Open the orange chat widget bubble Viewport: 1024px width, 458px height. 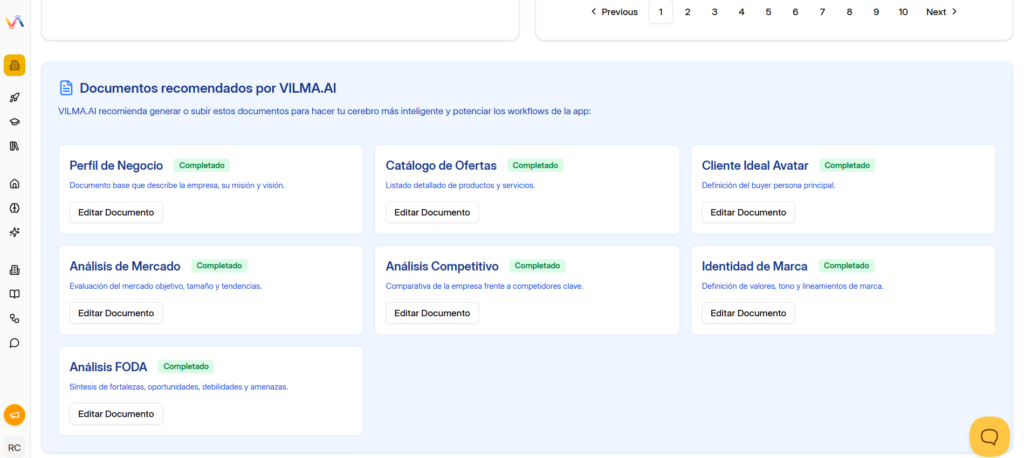click(989, 436)
